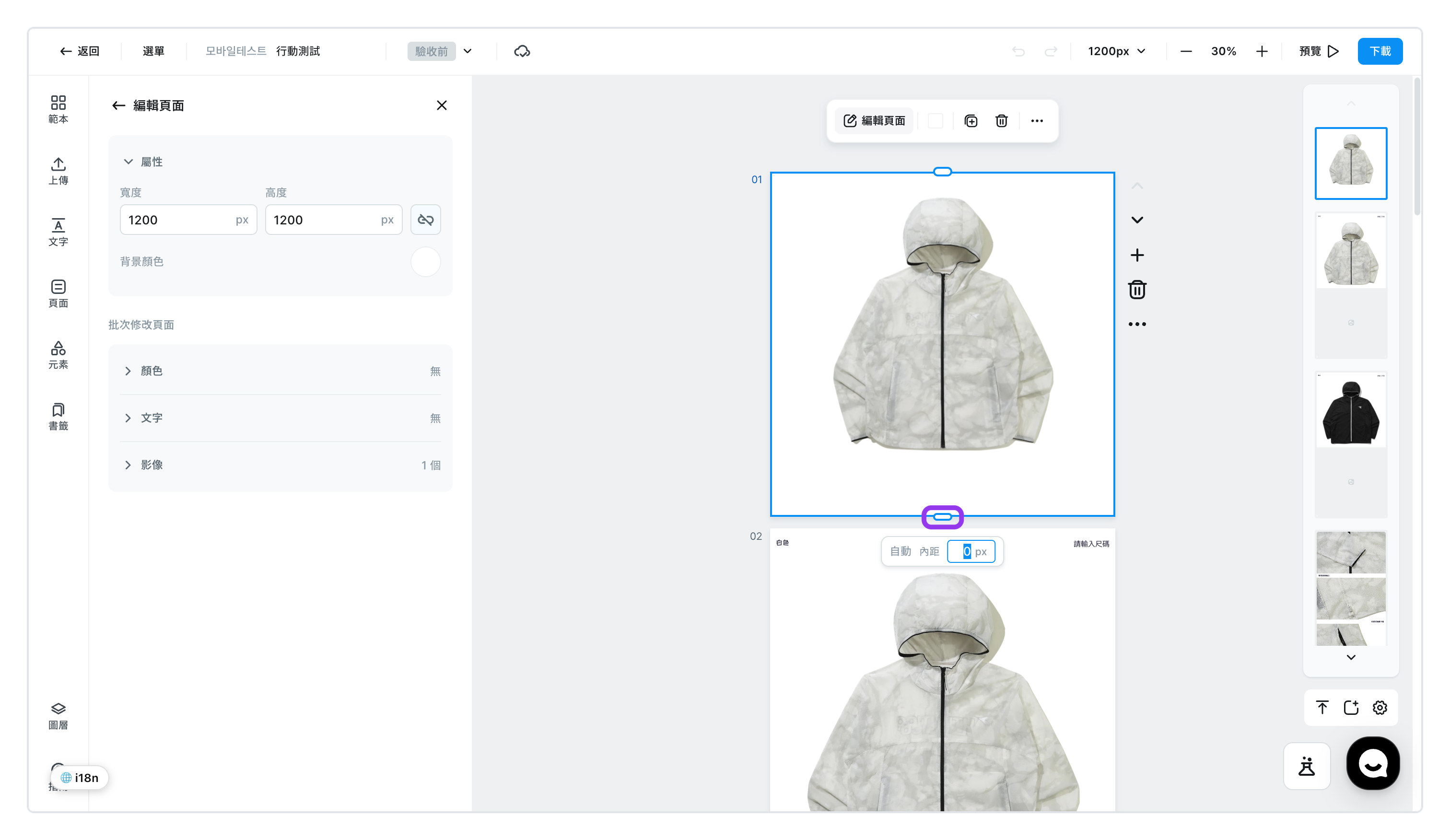Zoom in with the plus icon
The height and width of the screenshot is (840, 1450).
(1262, 51)
